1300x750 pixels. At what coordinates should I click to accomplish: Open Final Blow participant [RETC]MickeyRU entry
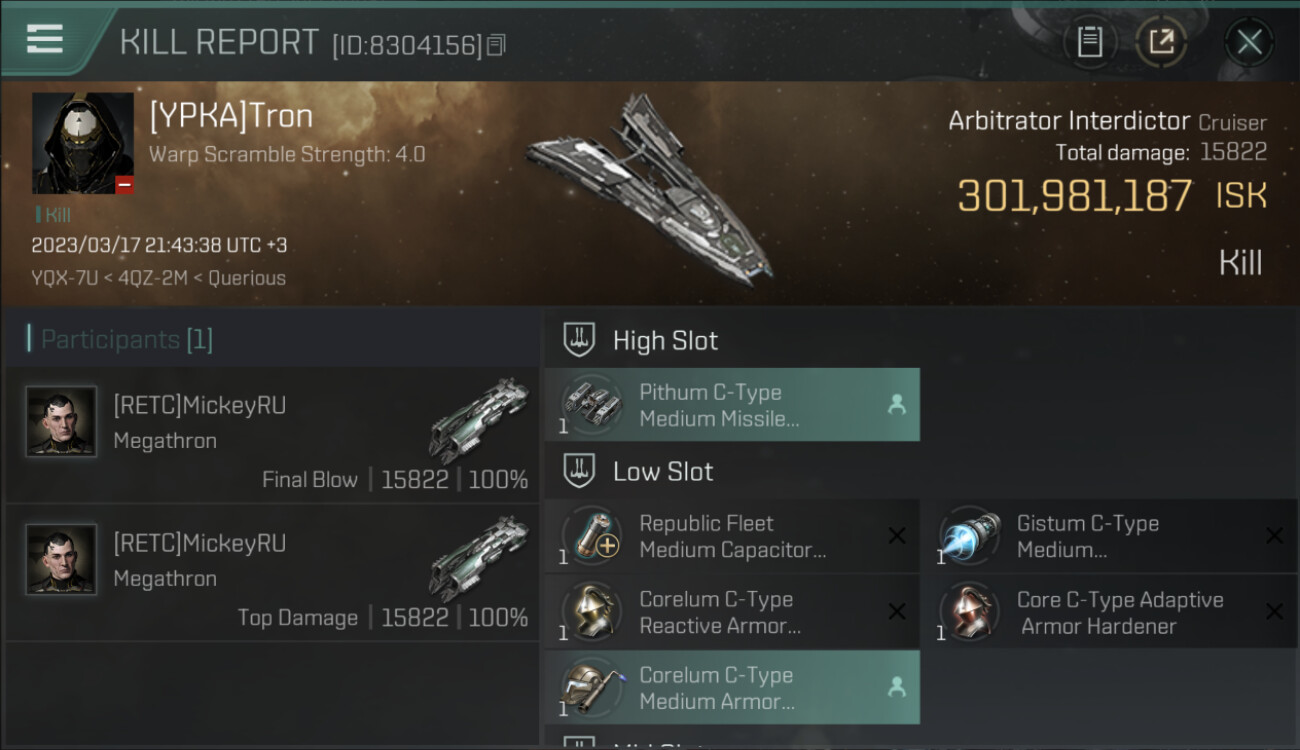pyautogui.click(x=272, y=435)
